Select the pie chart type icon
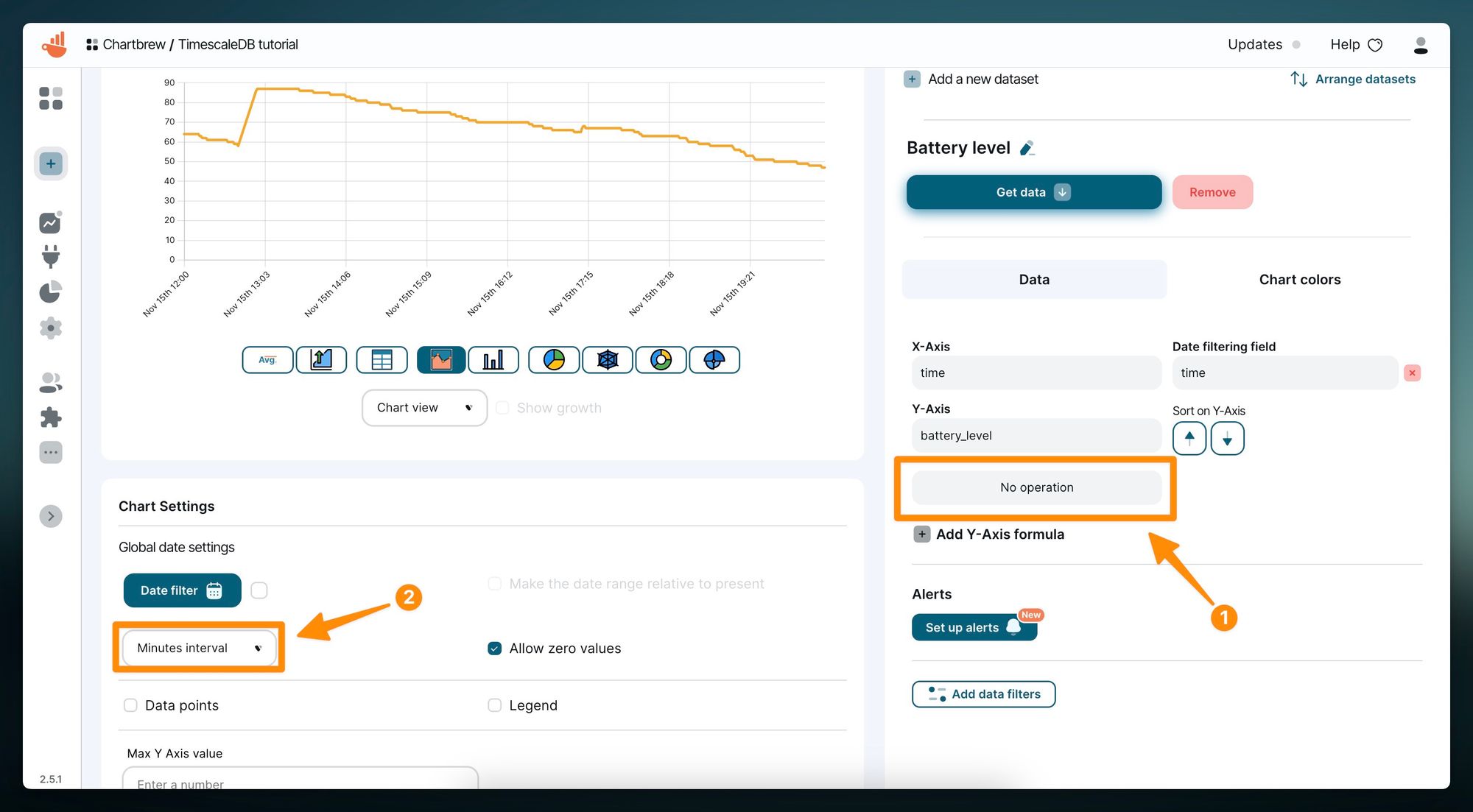1473x812 pixels. [x=554, y=360]
